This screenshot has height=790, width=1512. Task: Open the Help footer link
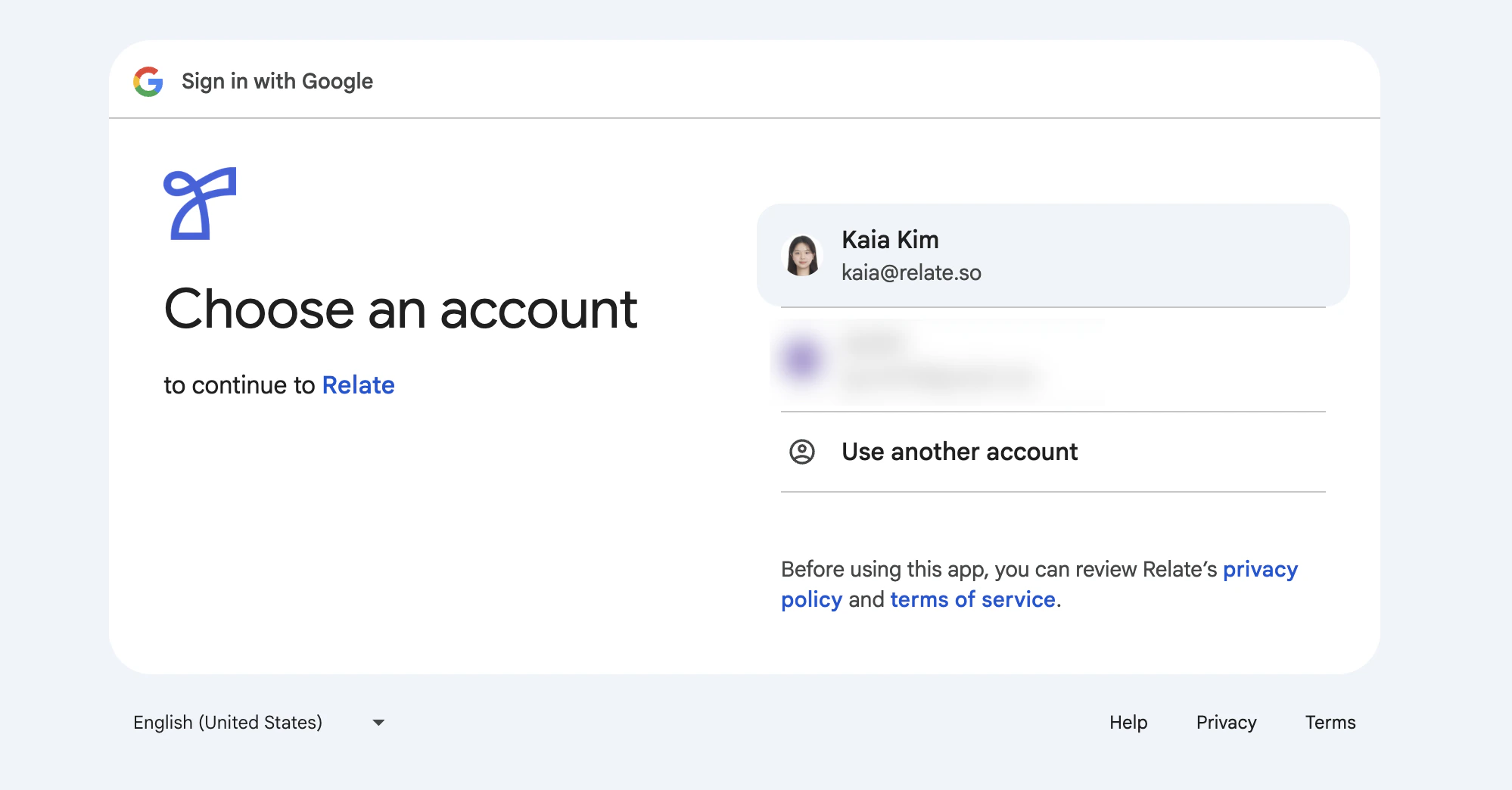pos(1128,723)
